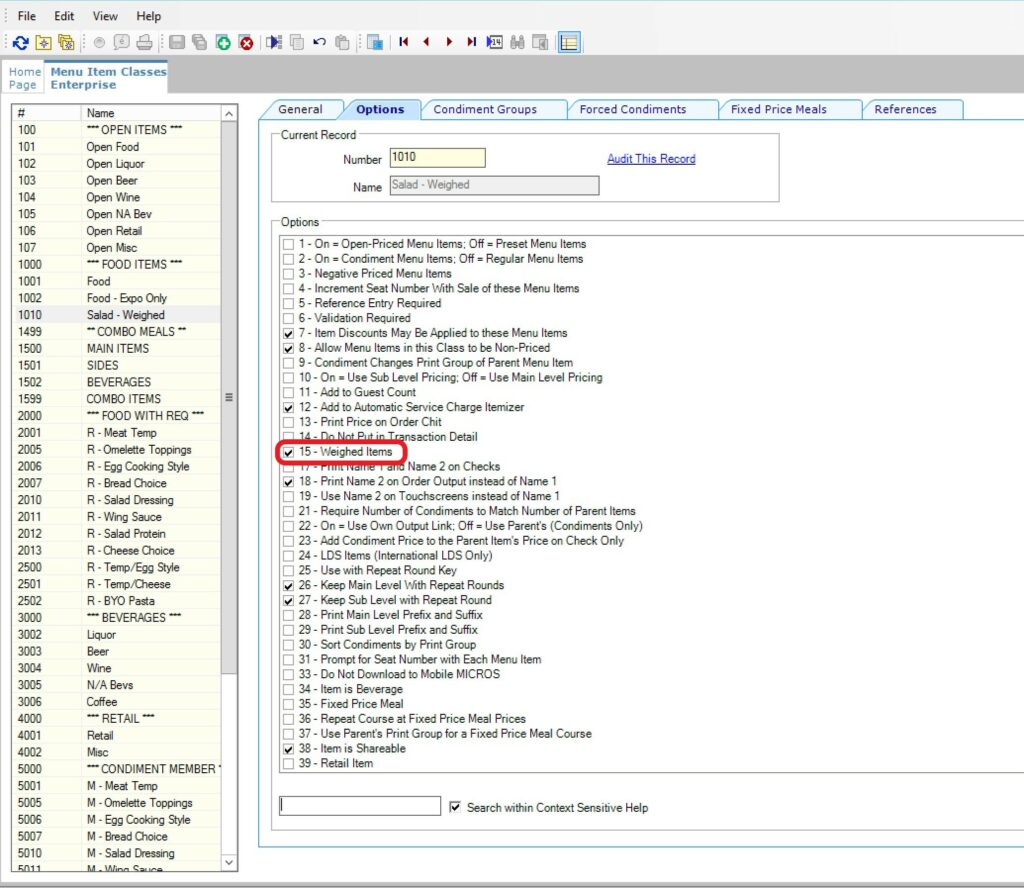Viewport: 1024px width, 888px height.
Task: Click the Audit This Record link
Action: coord(651,159)
